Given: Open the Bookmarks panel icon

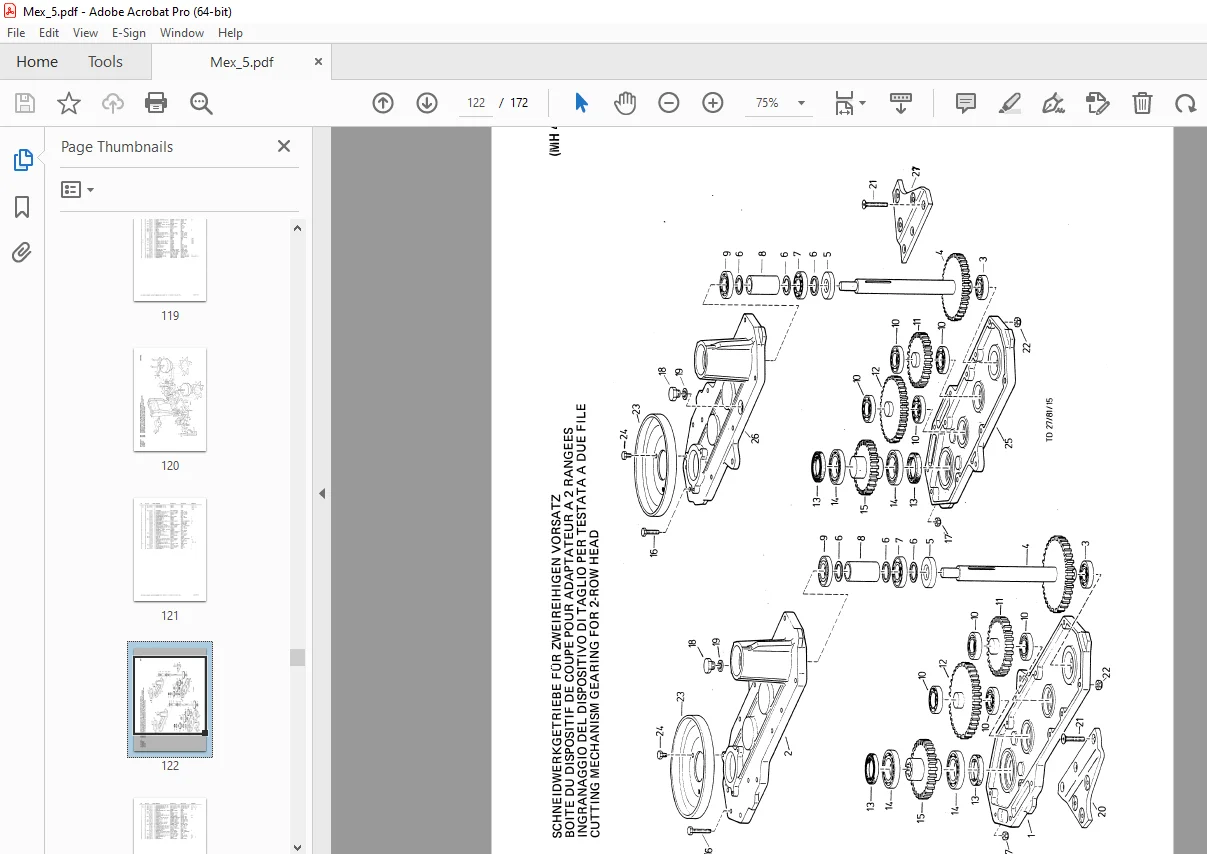Looking at the screenshot, I should pyautogui.click(x=22, y=207).
